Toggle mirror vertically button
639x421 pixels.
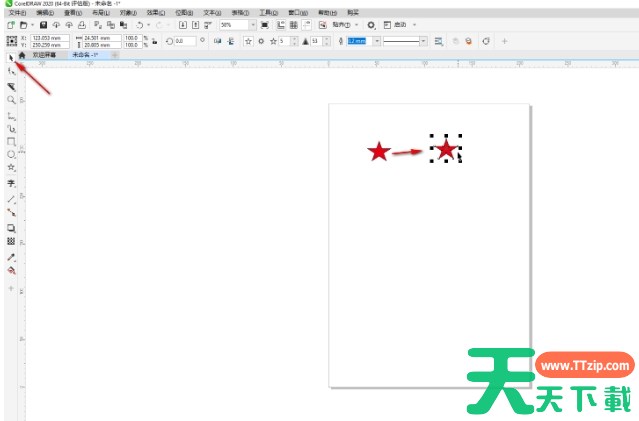point(231,41)
